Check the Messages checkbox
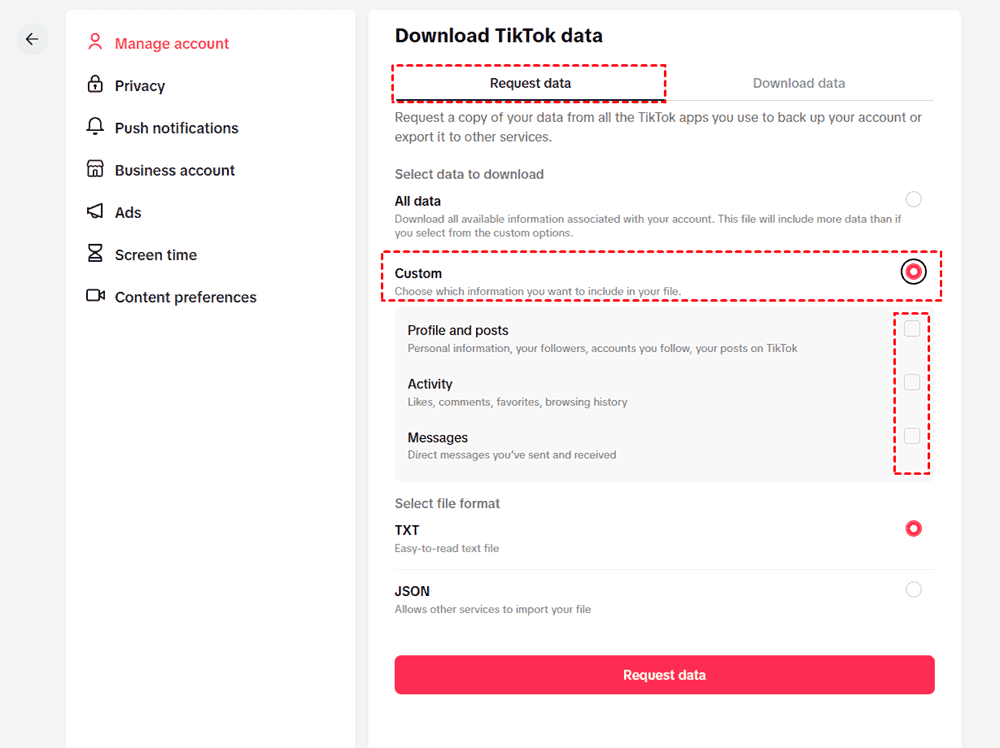Screen dimensions: 1000x748 pyautogui.click(x=912, y=436)
